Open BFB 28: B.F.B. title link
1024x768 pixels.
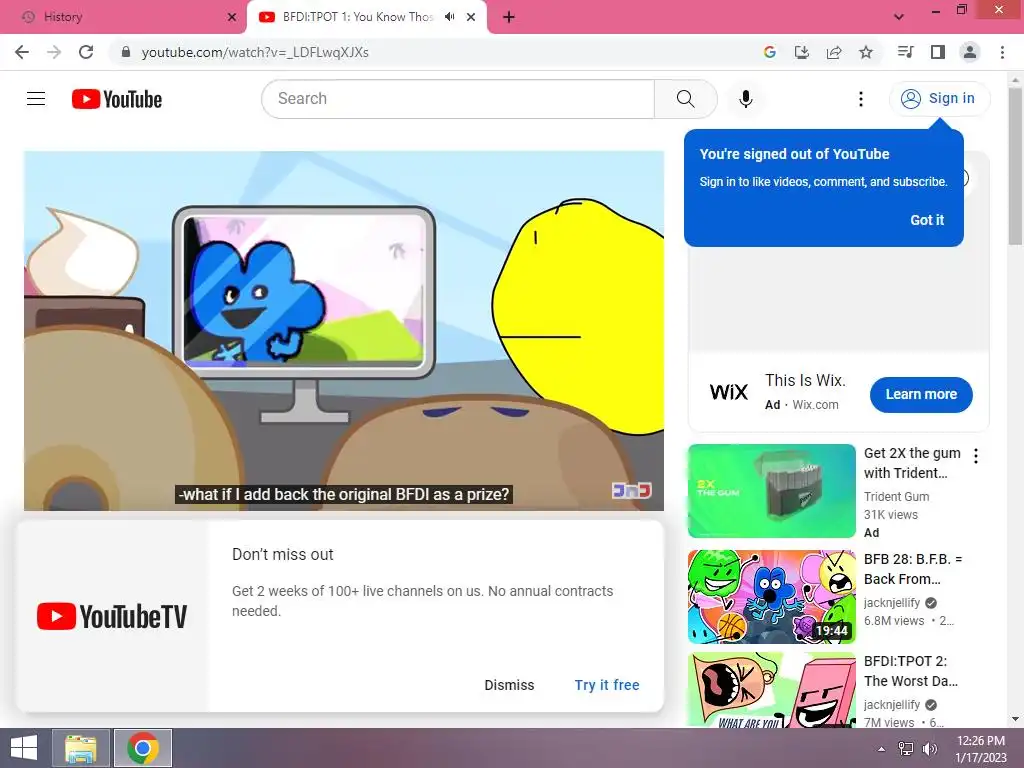[912, 569]
